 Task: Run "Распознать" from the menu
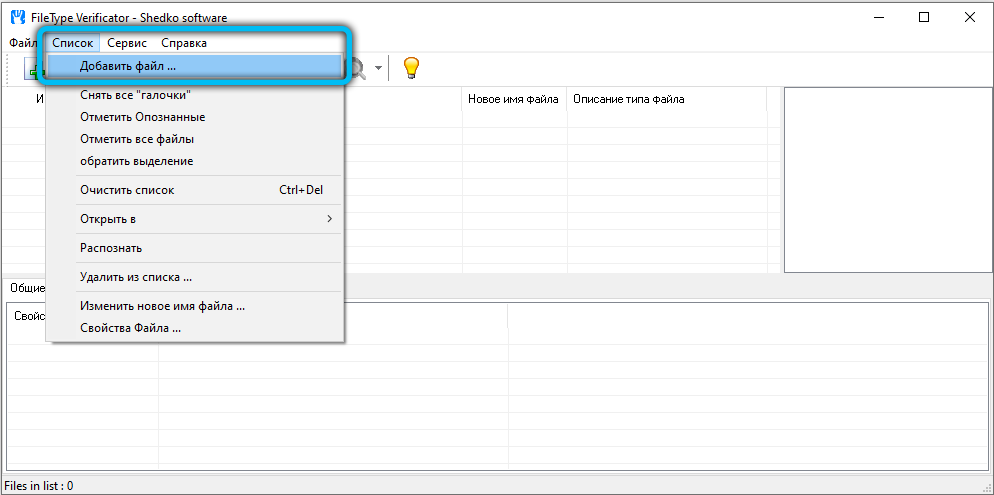point(111,248)
